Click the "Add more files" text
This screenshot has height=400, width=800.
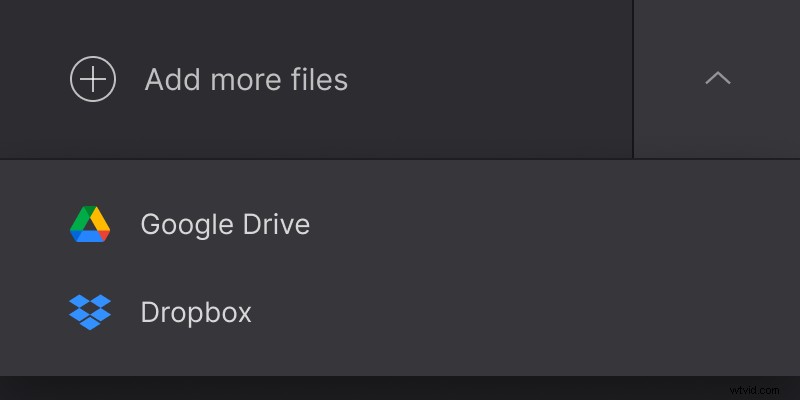[x=246, y=79]
